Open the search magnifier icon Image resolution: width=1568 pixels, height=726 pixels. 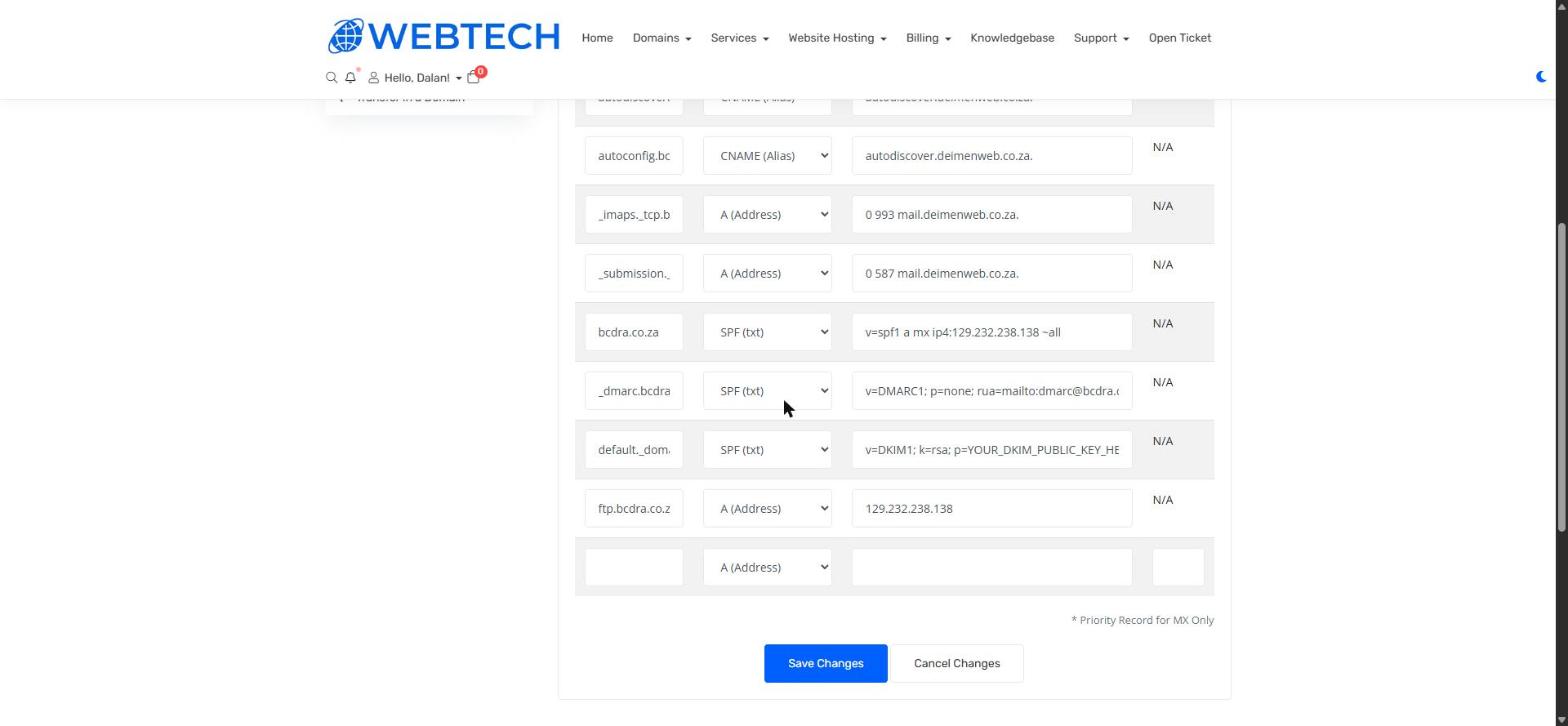(x=332, y=77)
